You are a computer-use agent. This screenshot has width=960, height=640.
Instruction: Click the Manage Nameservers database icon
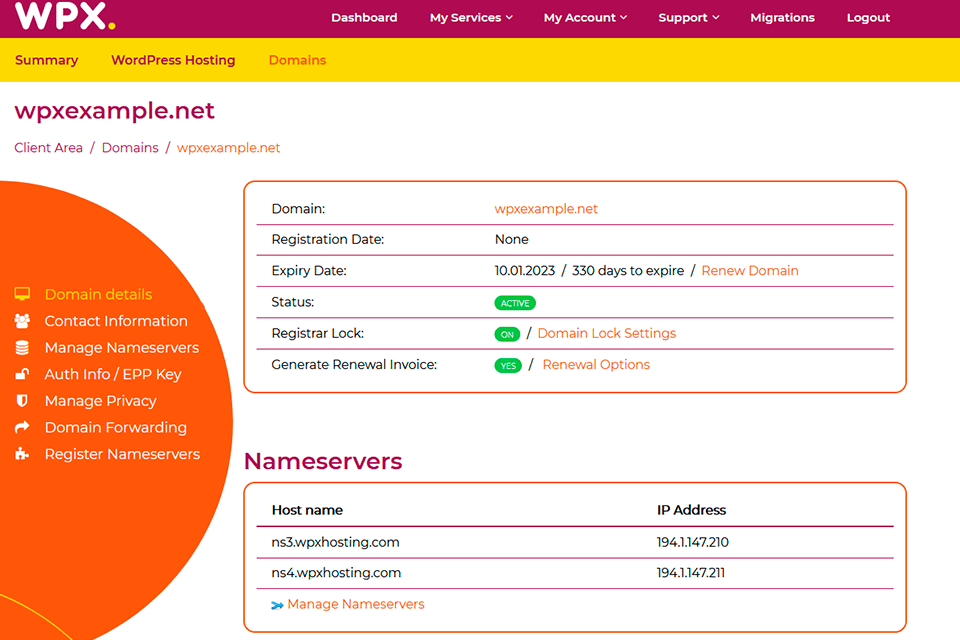pos(22,348)
